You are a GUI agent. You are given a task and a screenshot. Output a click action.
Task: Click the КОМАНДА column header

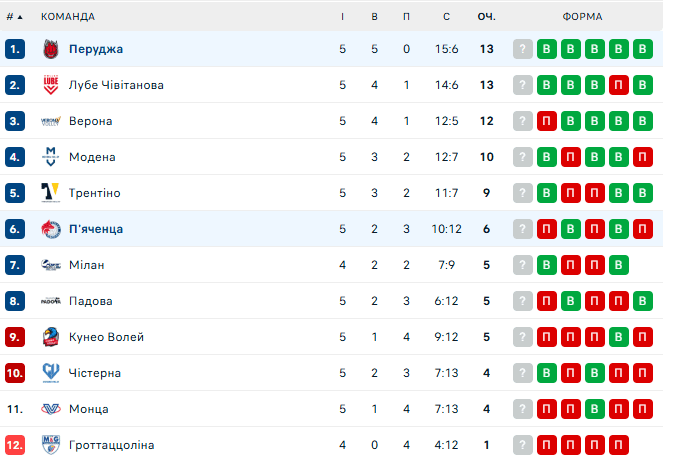pos(68,17)
